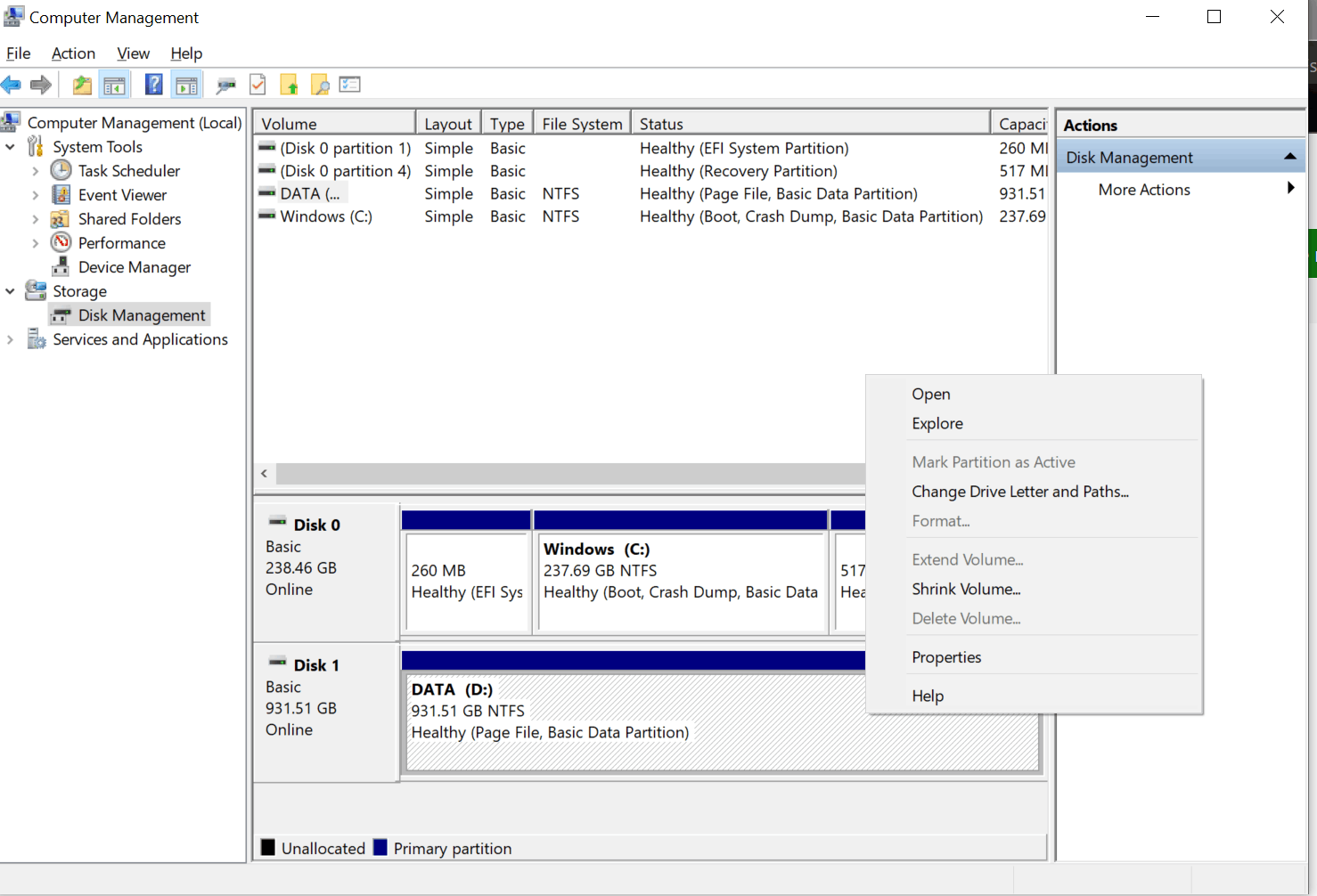Collapse the Disk Management actions section
1317x896 pixels.
(1289, 157)
